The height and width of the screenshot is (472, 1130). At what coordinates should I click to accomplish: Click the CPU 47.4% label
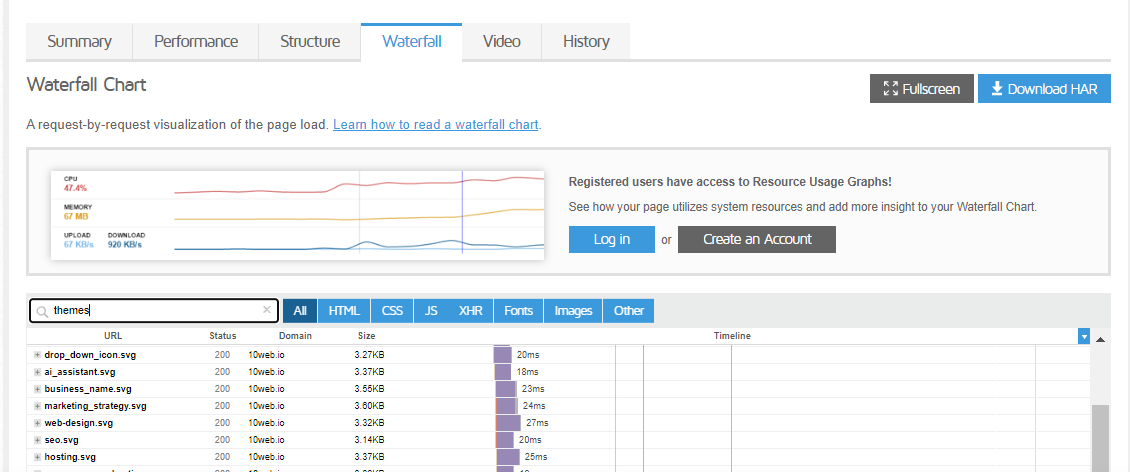[x=75, y=184]
